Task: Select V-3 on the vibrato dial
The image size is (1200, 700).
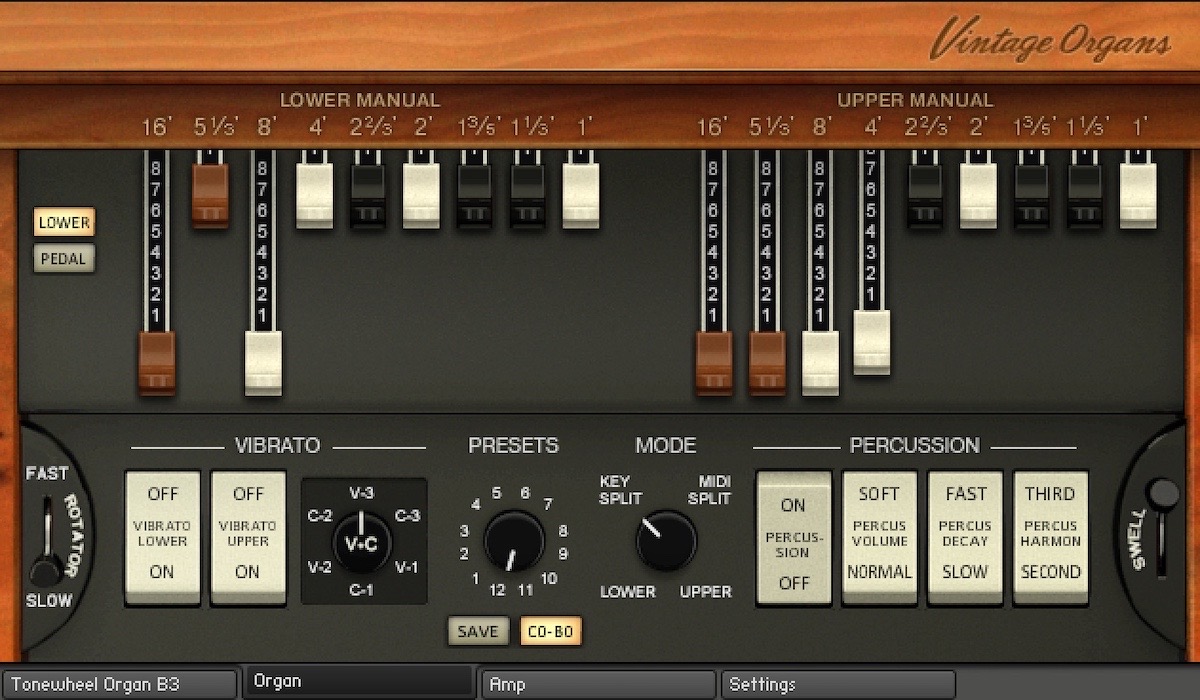Action: pyautogui.click(x=362, y=493)
